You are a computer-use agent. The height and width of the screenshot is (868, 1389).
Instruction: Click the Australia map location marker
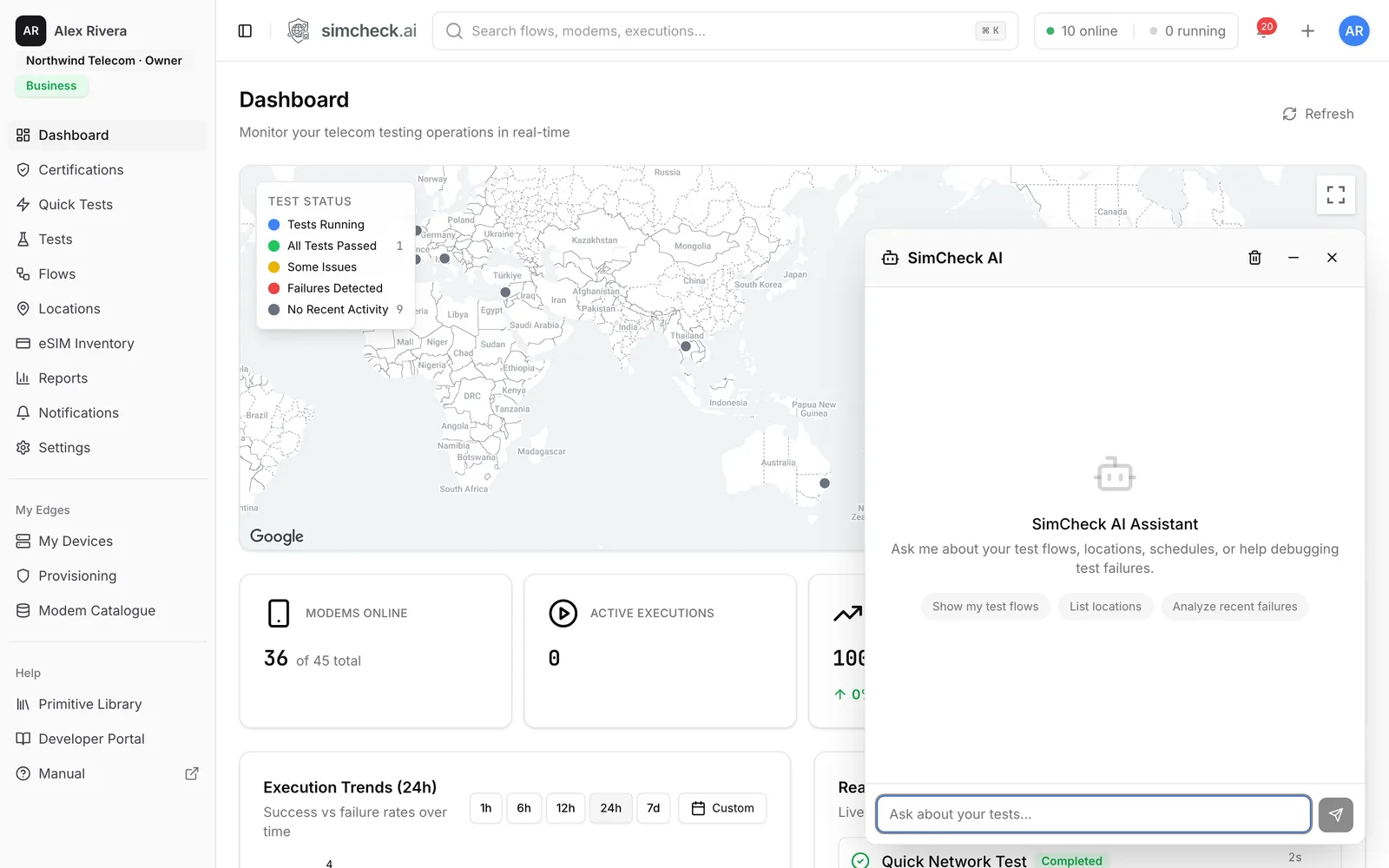coord(825,483)
